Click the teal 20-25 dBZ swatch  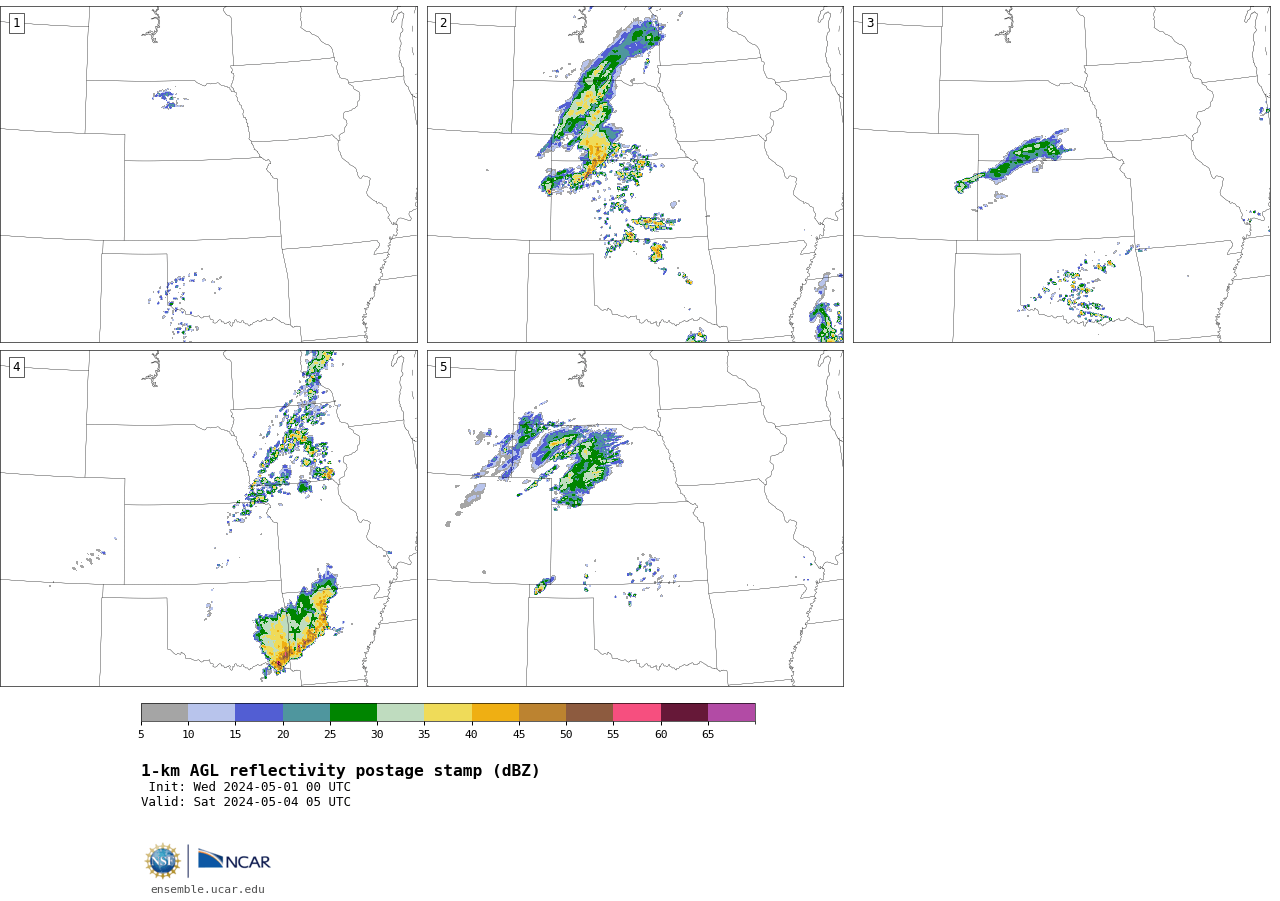[306, 713]
